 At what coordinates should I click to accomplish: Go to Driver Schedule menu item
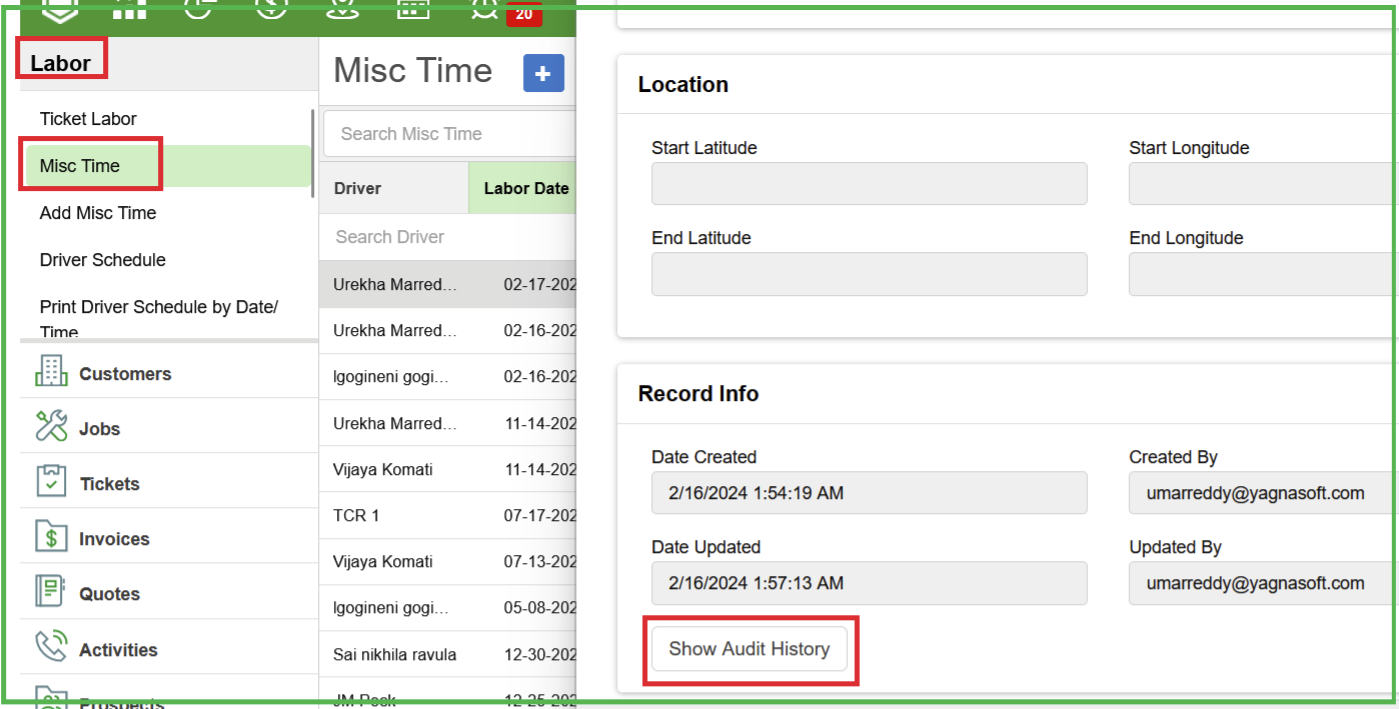coord(103,260)
